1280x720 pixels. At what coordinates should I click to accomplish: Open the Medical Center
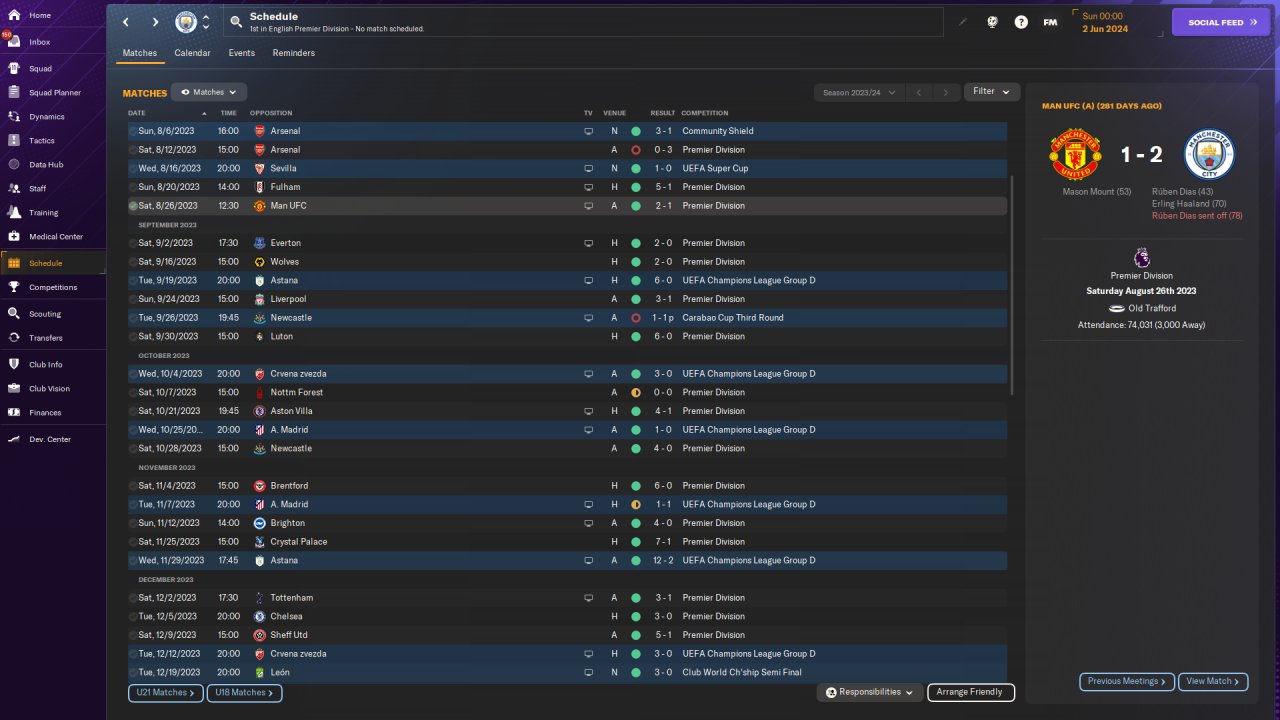pyautogui.click(x=55, y=237)
